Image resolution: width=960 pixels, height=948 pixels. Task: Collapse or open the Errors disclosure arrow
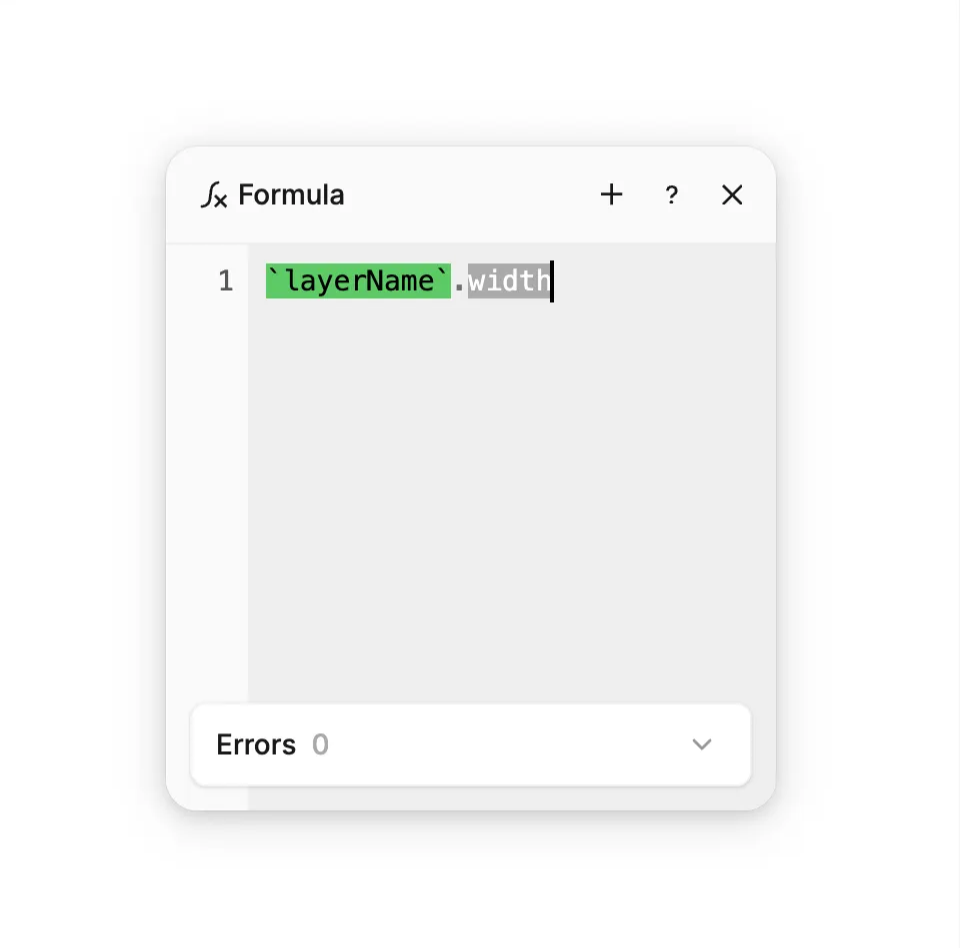(x=702, y=745)
